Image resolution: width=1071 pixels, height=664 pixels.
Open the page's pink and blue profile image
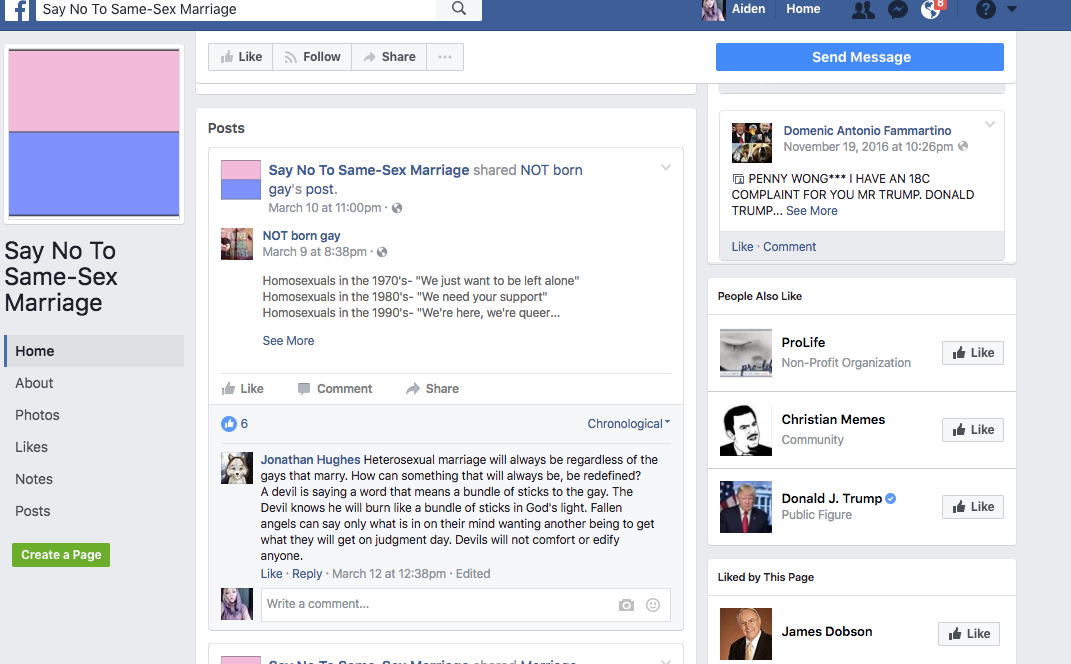94,133
